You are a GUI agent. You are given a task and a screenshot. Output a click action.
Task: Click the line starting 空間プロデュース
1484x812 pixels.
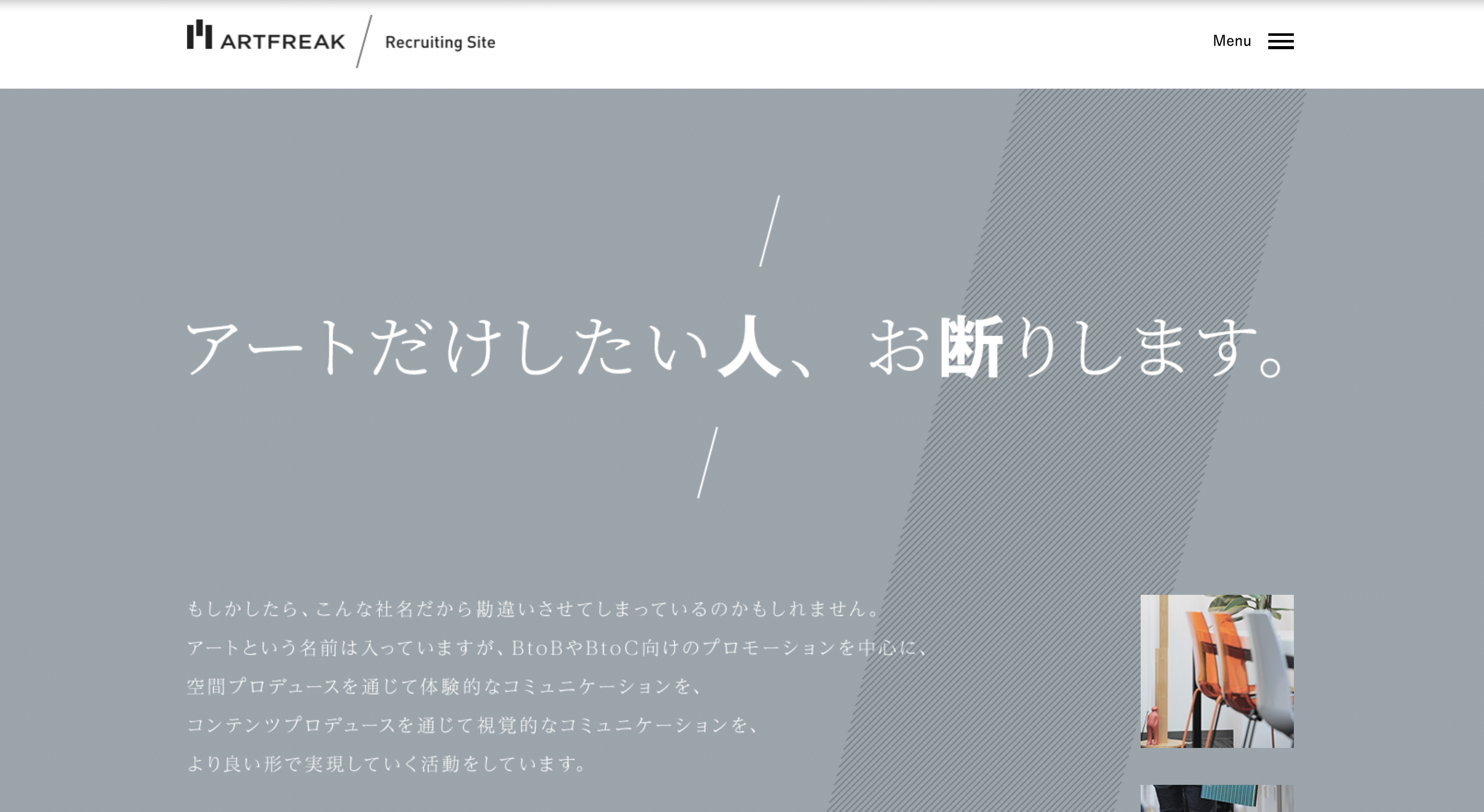pyautogui.click(x=444, y=686)
